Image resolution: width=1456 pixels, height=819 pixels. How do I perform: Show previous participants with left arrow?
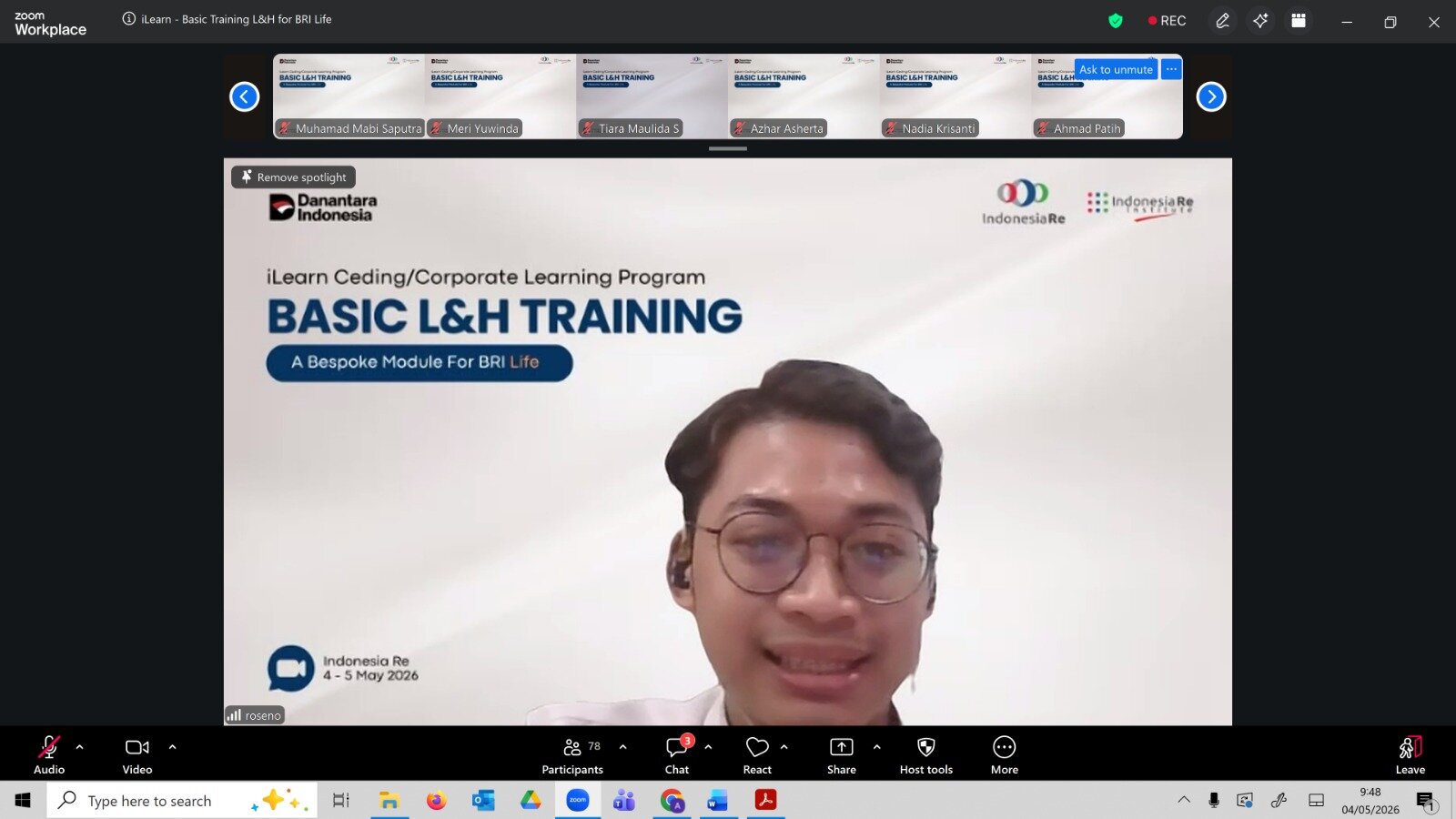click(245, 96)
